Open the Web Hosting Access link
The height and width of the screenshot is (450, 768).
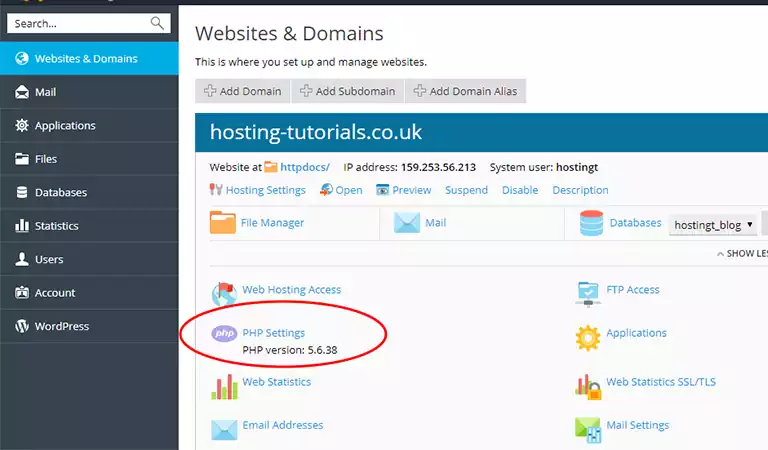click(291, 289)
